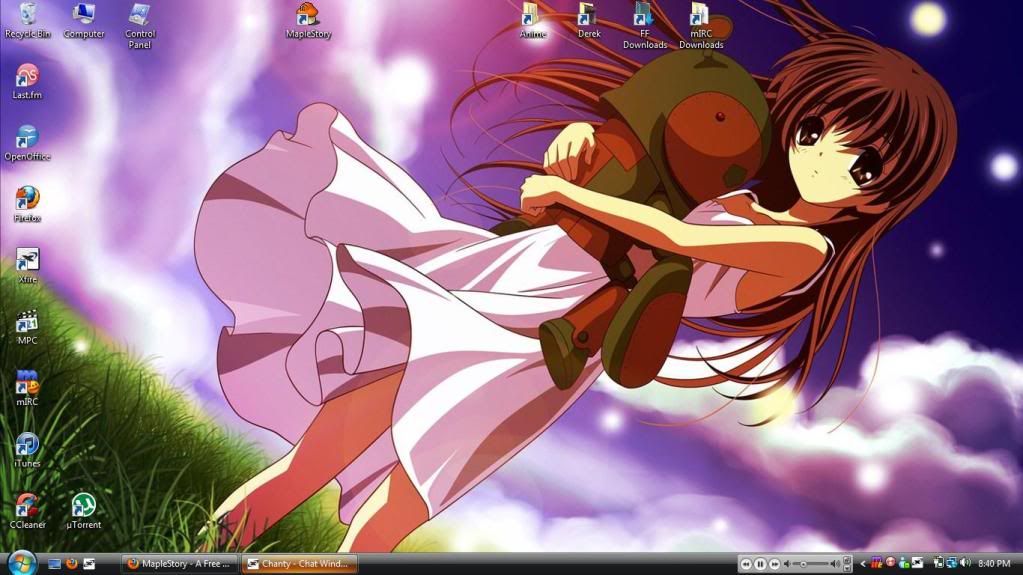Open Windows Live Messenger tray icon
The width and height of the screenshot is (1023, 575).
(904, 563)
